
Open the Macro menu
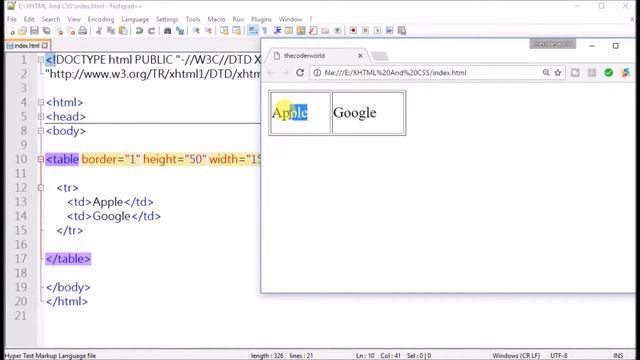coord(216,19)
